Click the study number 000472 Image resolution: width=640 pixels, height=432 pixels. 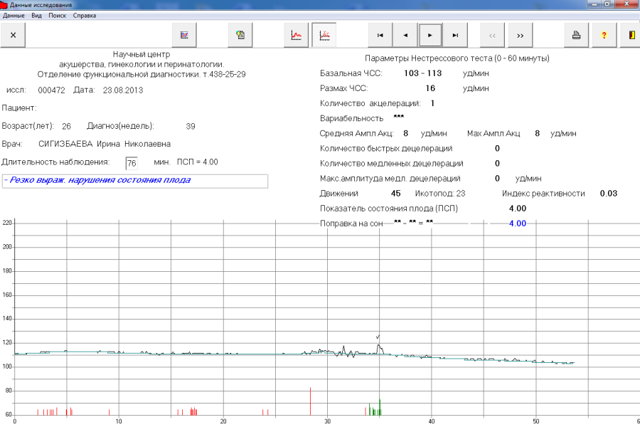point(51,90)
